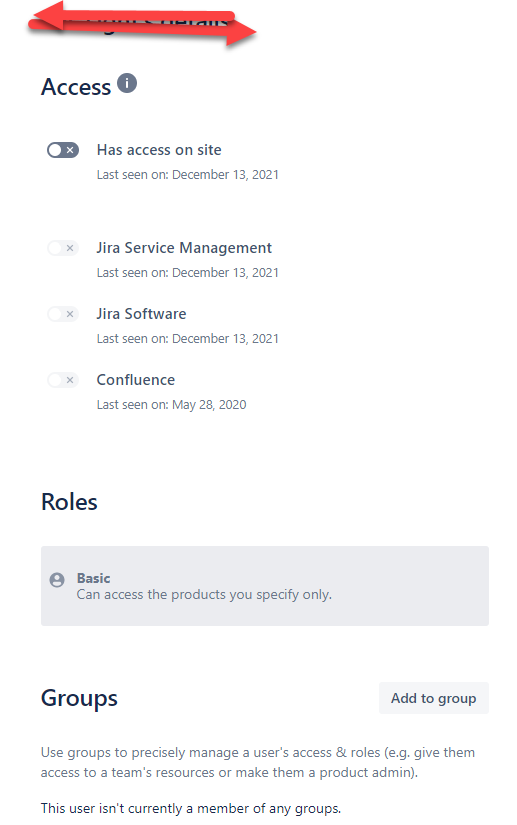Image resolution: width=517 pixels, height=825 pixels.
Task: Click the Access section heading
Action: (x=76, y=87)
